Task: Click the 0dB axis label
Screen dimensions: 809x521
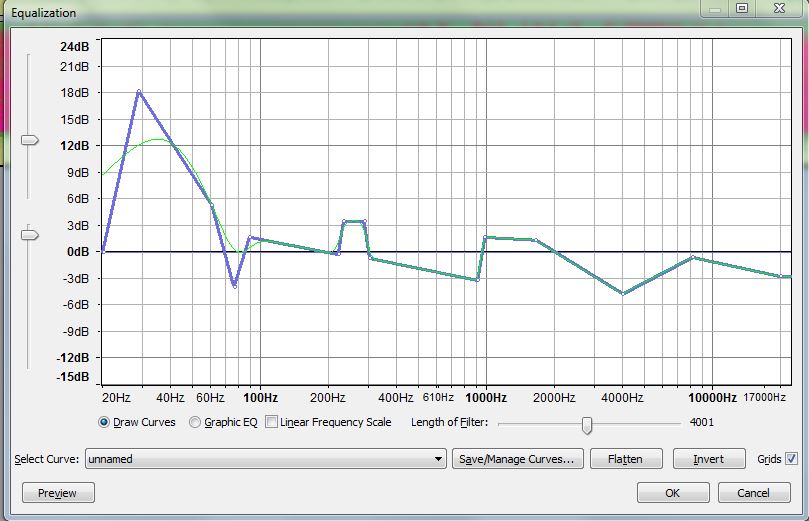Action: click(78, 252)
